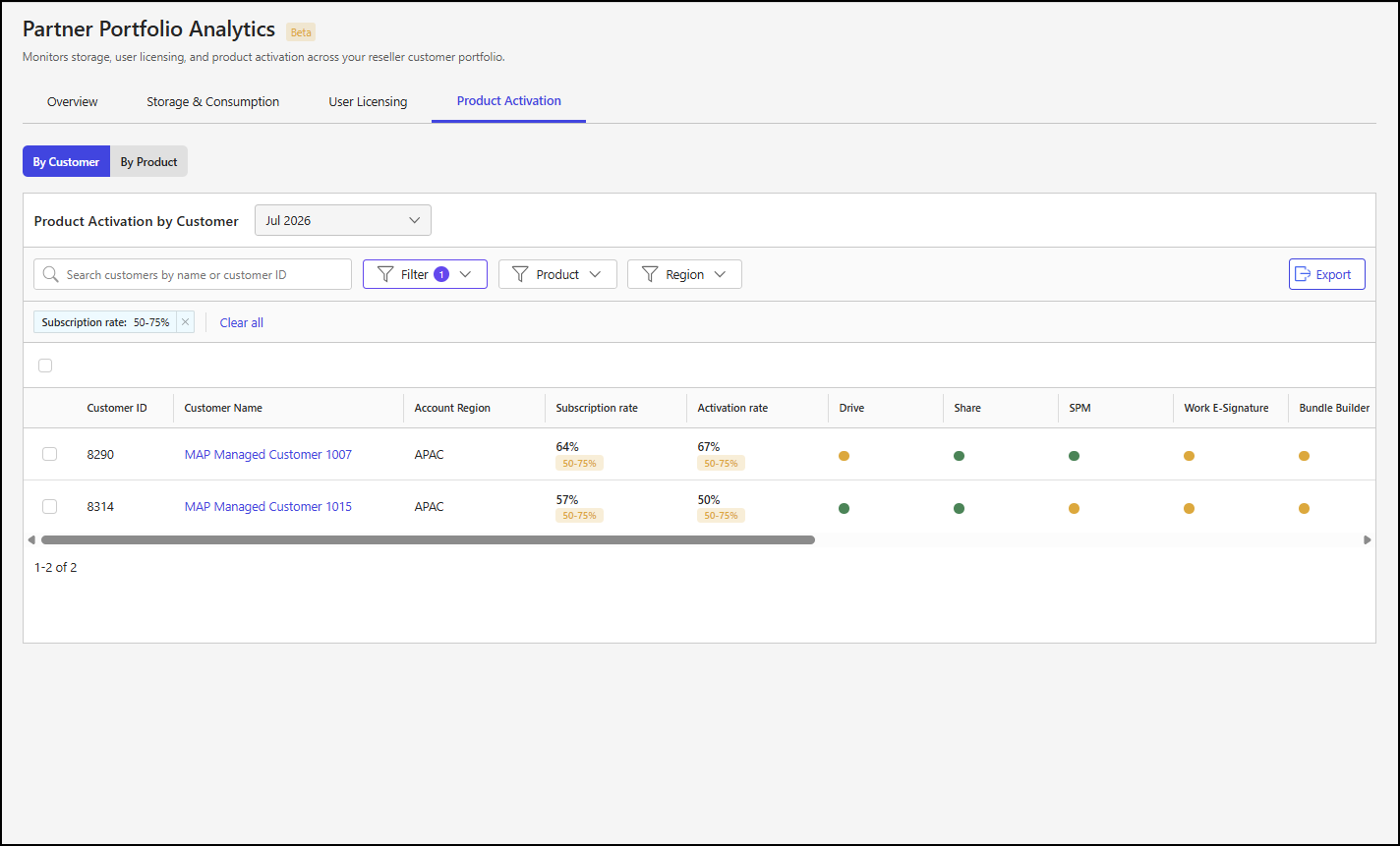Click the Product Activation by Customer heading
Viewport: 1400px width, 846px height.
pos(137,221)
